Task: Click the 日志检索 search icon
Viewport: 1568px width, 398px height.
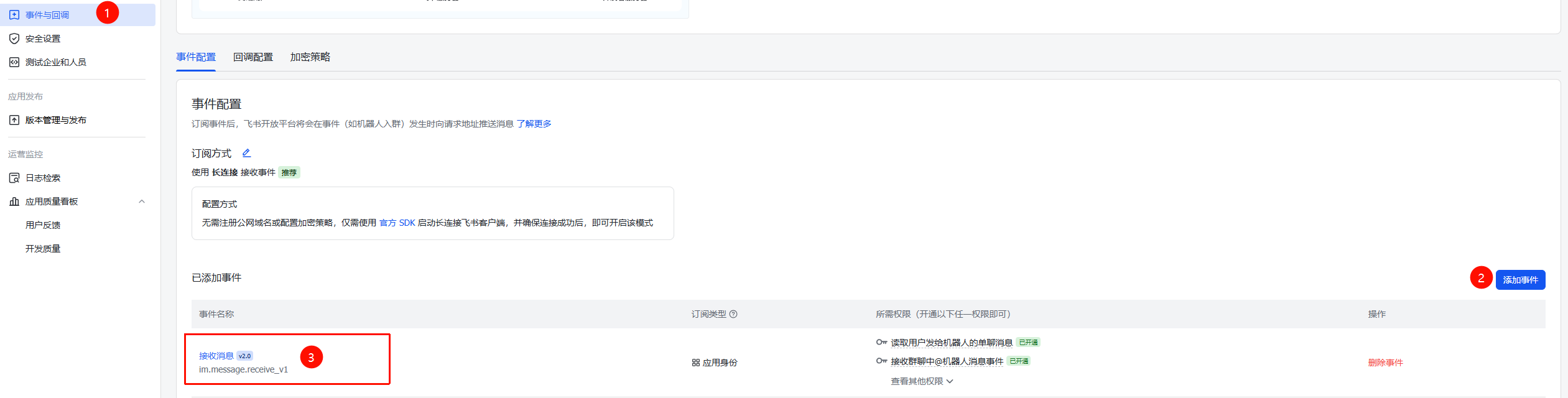Action: pyautogui.click(x=14, y=178)
